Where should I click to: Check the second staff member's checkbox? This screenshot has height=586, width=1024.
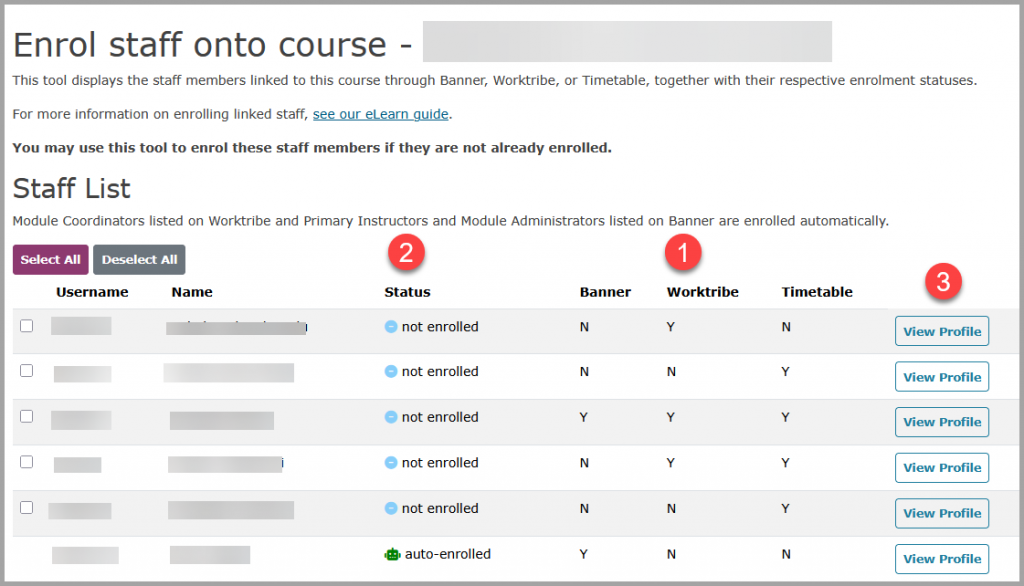pos(27,371)
